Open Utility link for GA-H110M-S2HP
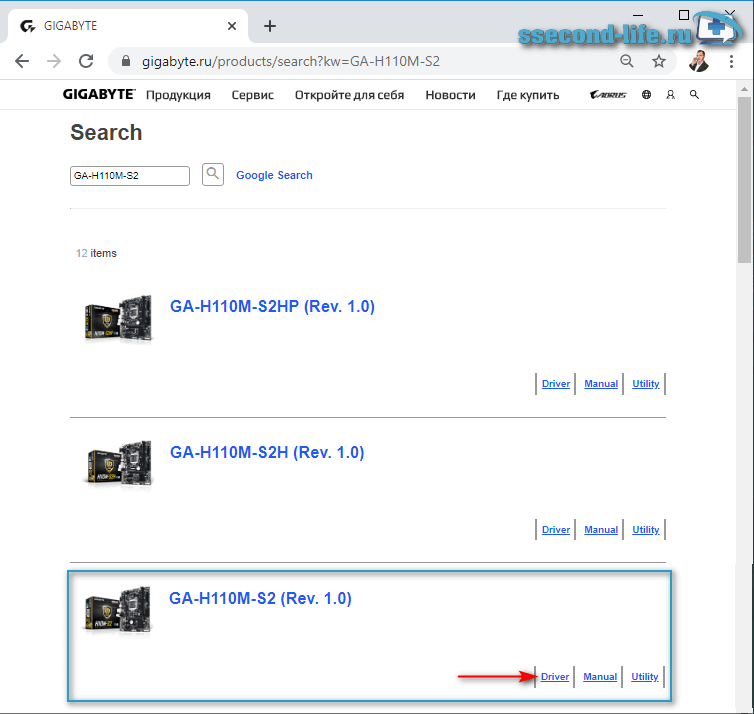754x714 pixels. pyautogui.click(x=646, y=384)
